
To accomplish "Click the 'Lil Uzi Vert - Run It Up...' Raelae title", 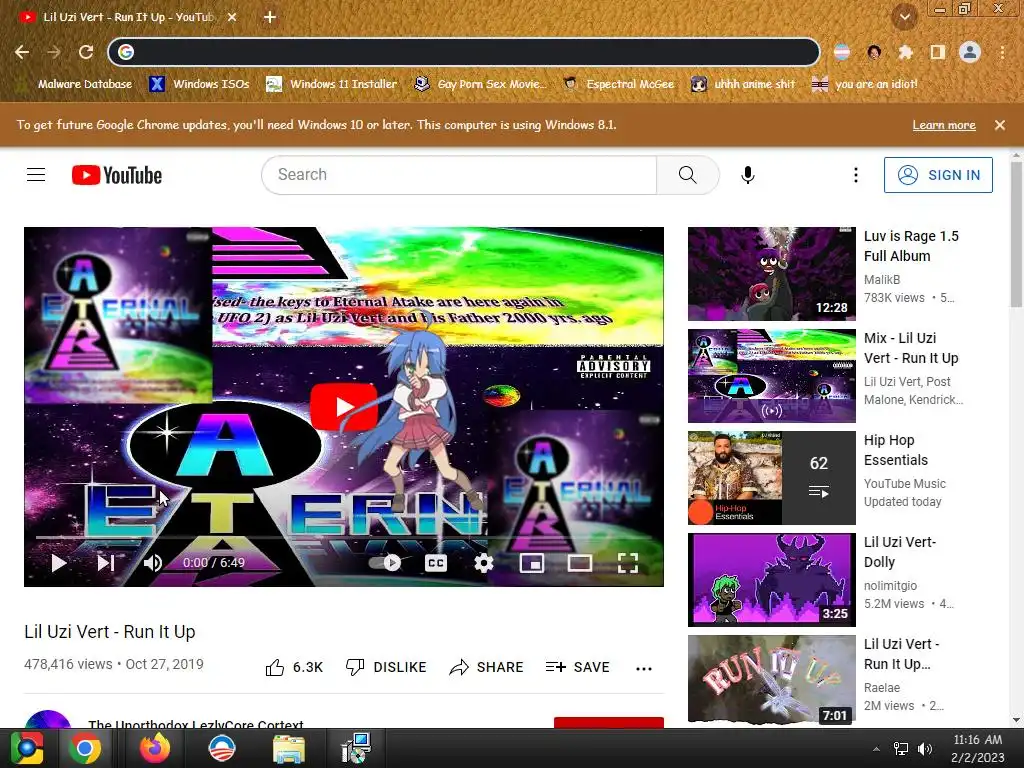I will (x=901, y=654).
